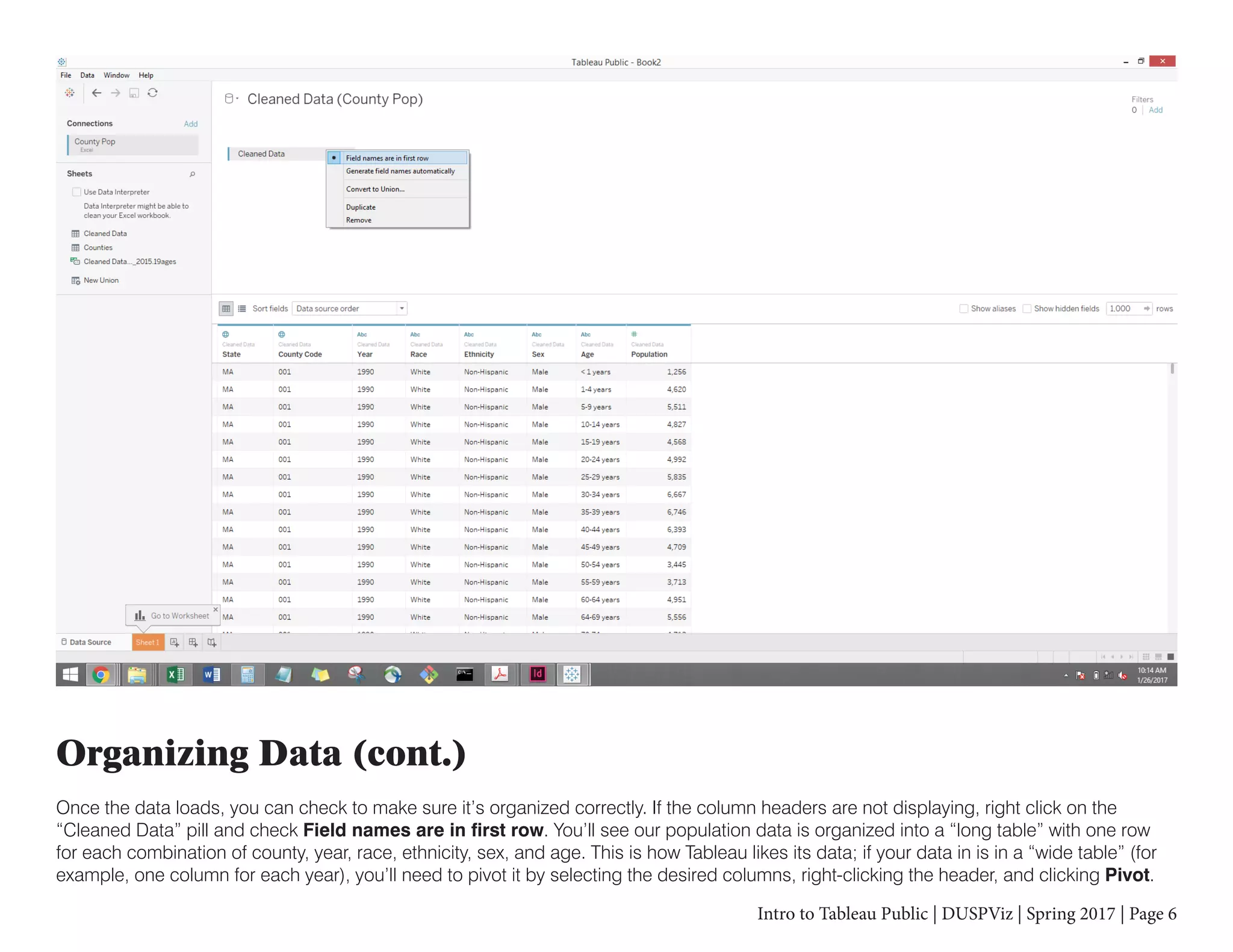The height and width of the screenshot is (952, 1233).
Task: Switch to the Data Source tab
Action: tap(87, 642)
